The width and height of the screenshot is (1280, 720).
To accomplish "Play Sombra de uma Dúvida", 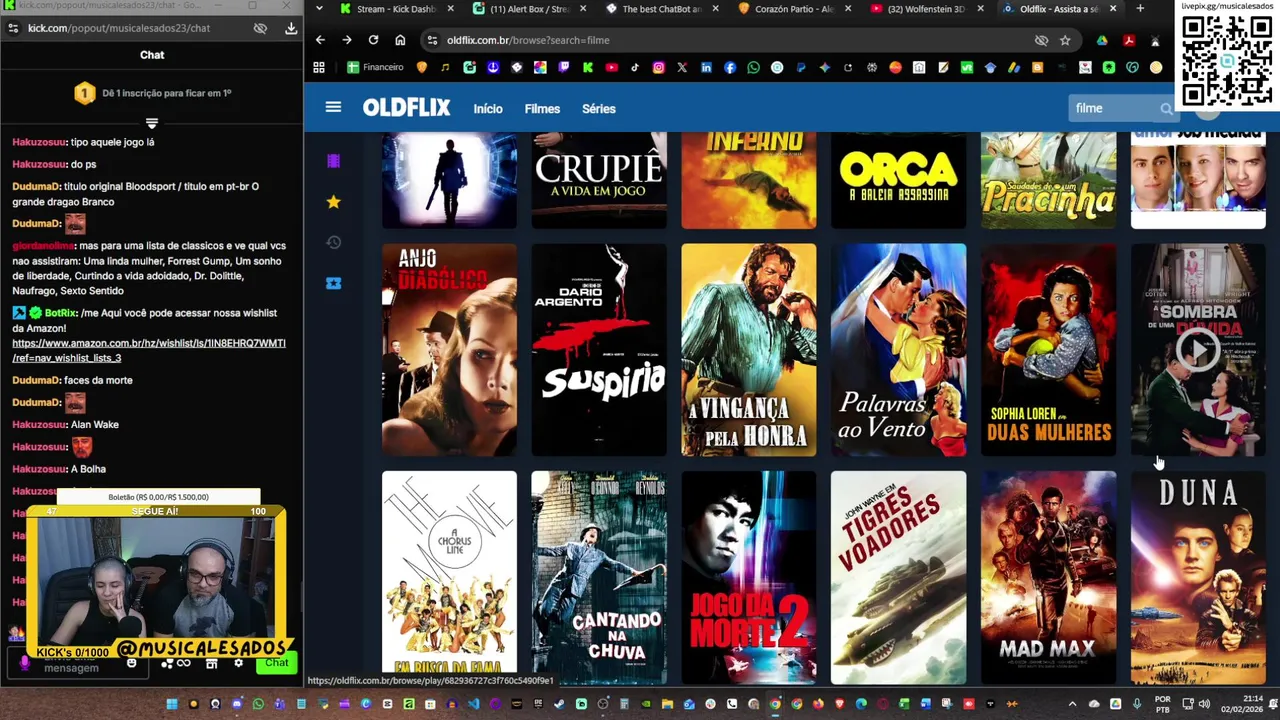I will tap(1198, 350).
